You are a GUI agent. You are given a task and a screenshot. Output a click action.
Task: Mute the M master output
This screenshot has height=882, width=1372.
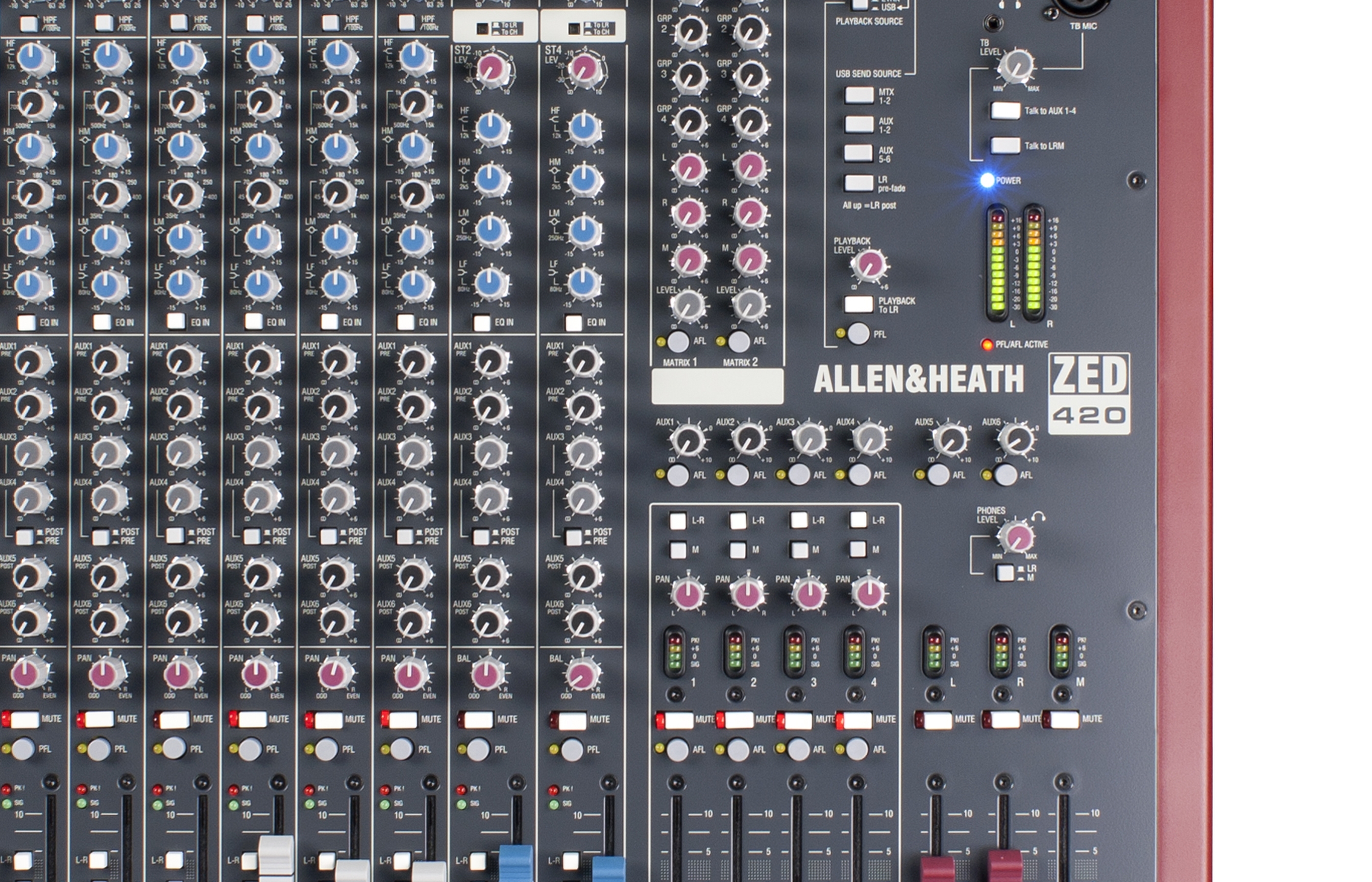pos(1063,719)
